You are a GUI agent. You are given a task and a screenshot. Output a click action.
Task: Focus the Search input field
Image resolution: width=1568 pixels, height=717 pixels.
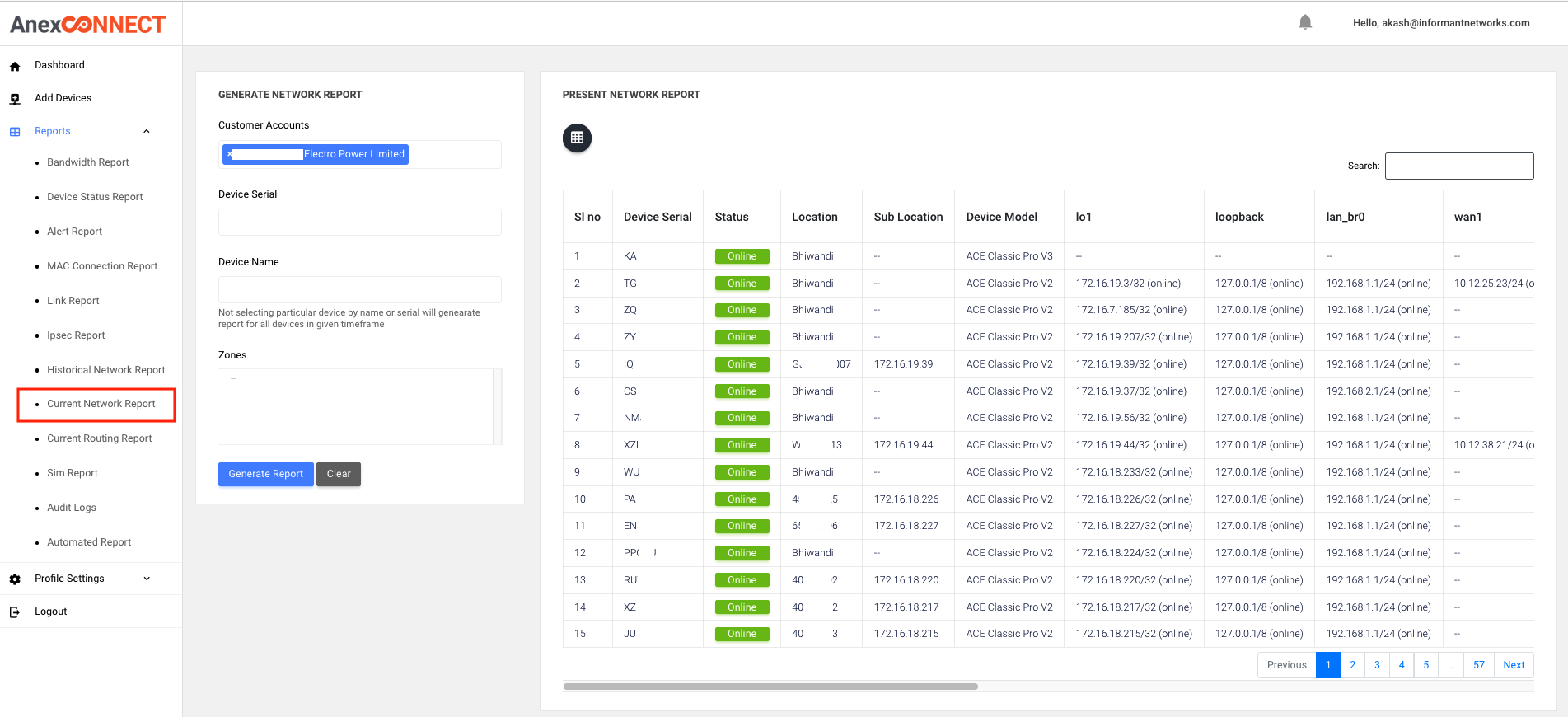1458,166
